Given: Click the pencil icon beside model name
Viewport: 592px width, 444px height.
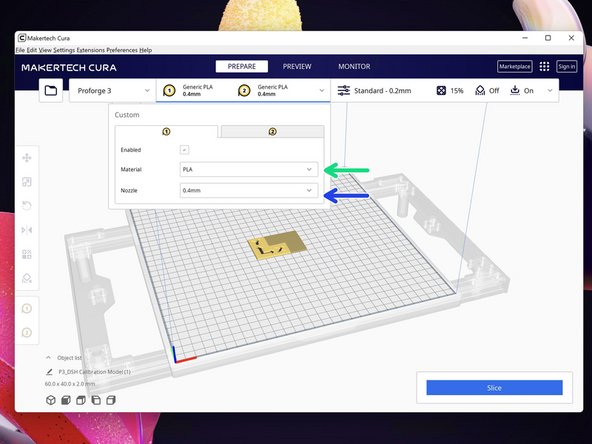Looking at the screenshot, I should 49,372.
